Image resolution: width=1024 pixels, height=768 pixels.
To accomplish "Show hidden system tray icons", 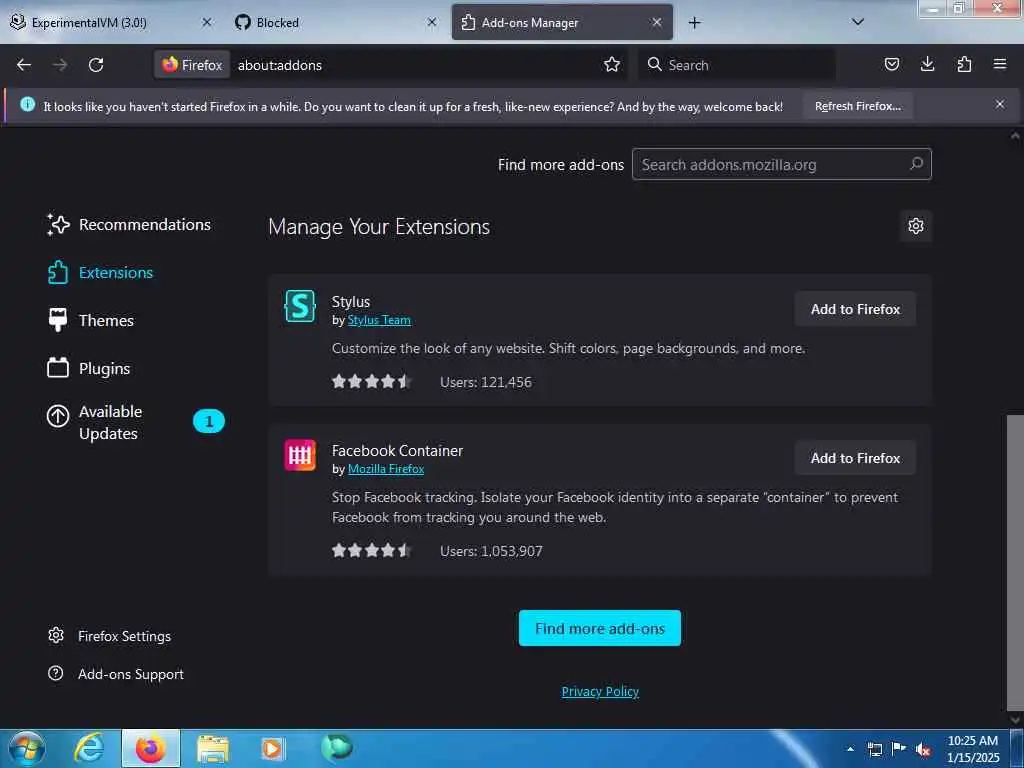I will [850, 749].
